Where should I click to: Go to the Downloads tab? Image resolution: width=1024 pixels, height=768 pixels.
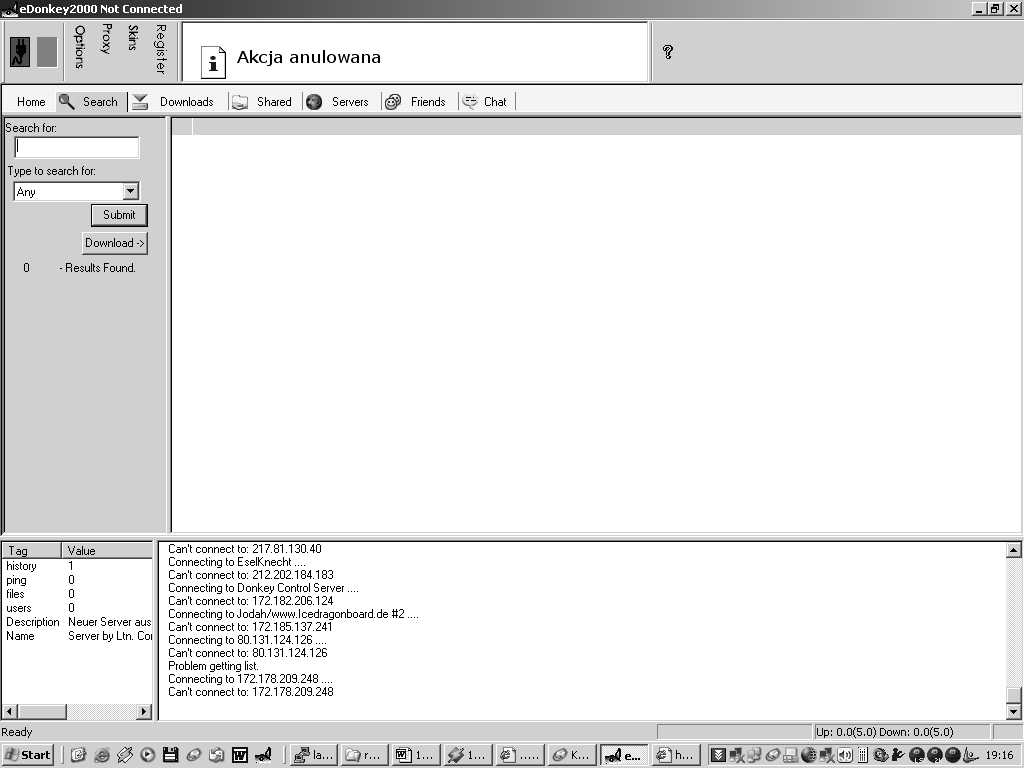point(174,102)
